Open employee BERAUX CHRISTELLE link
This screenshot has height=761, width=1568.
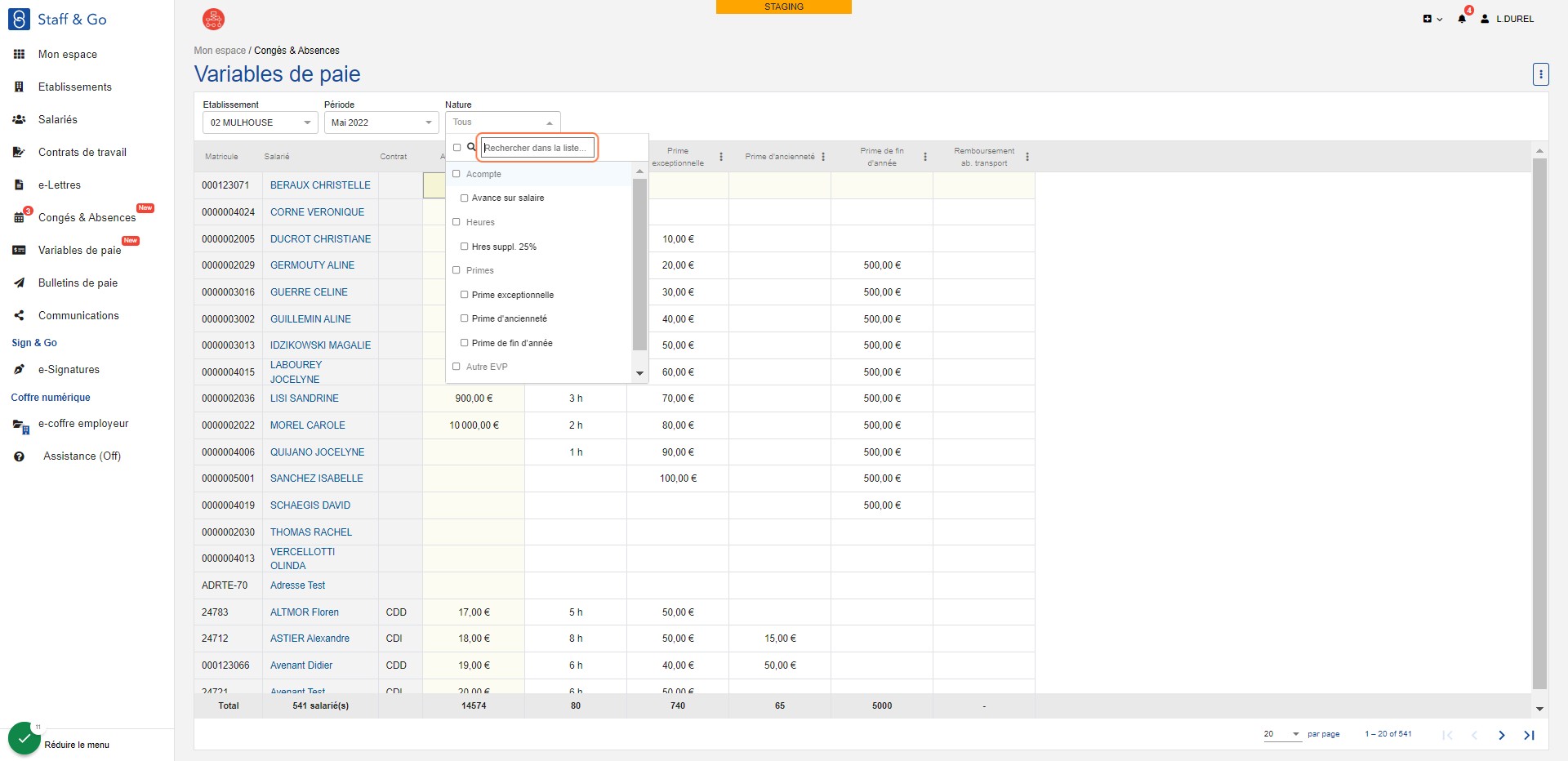tap(320, 185)
